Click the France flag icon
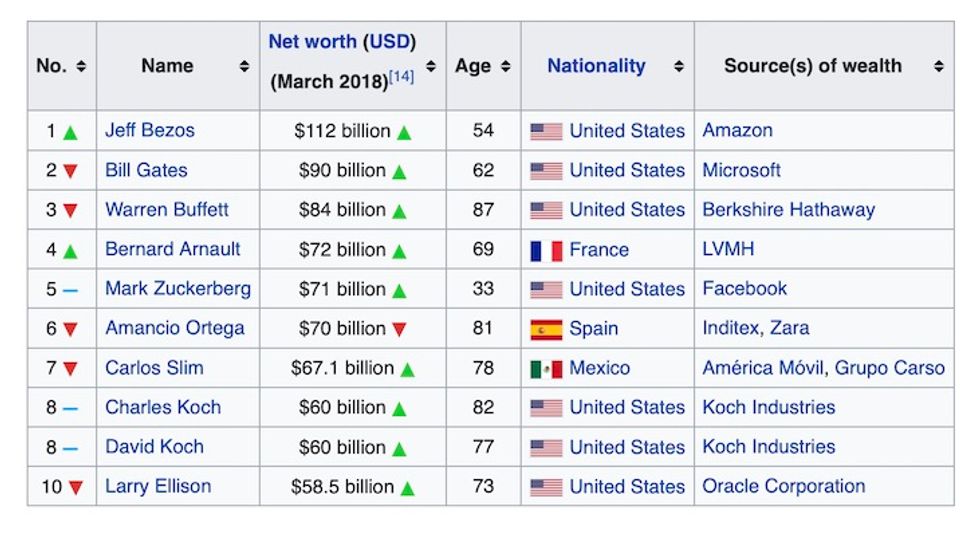Screen dimensions: 980x536 coord(546,250)
